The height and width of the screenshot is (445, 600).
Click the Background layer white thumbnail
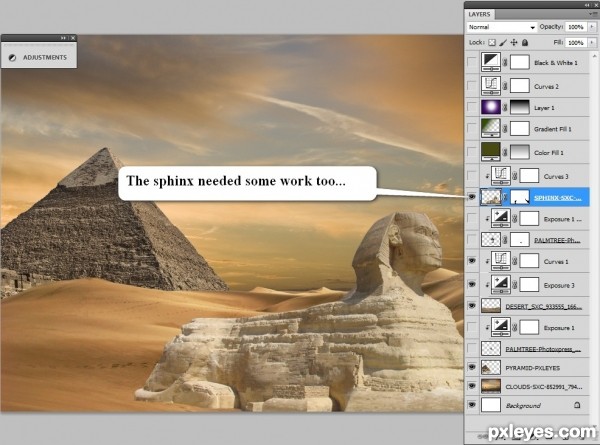pyautogui.click(x=491, y=404)
